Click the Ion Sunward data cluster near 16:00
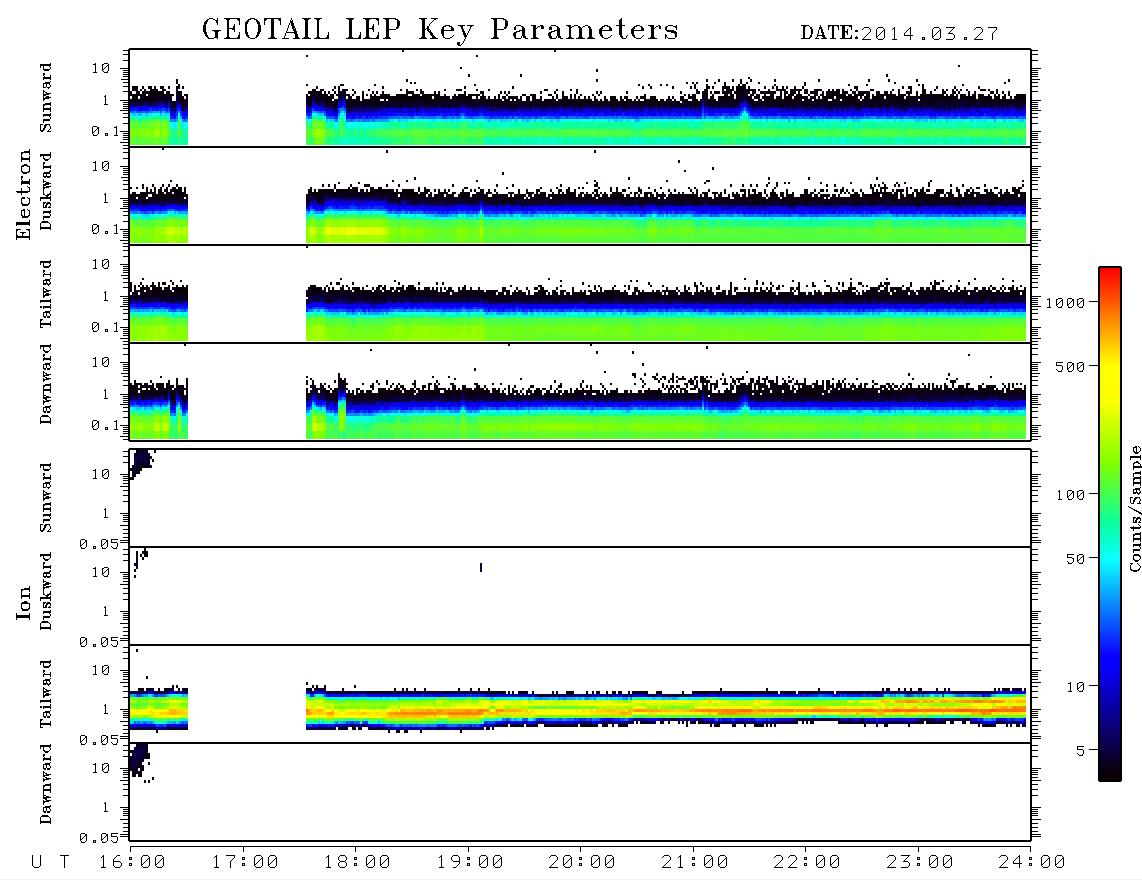The image size is (1142, 880). point(141,463)
